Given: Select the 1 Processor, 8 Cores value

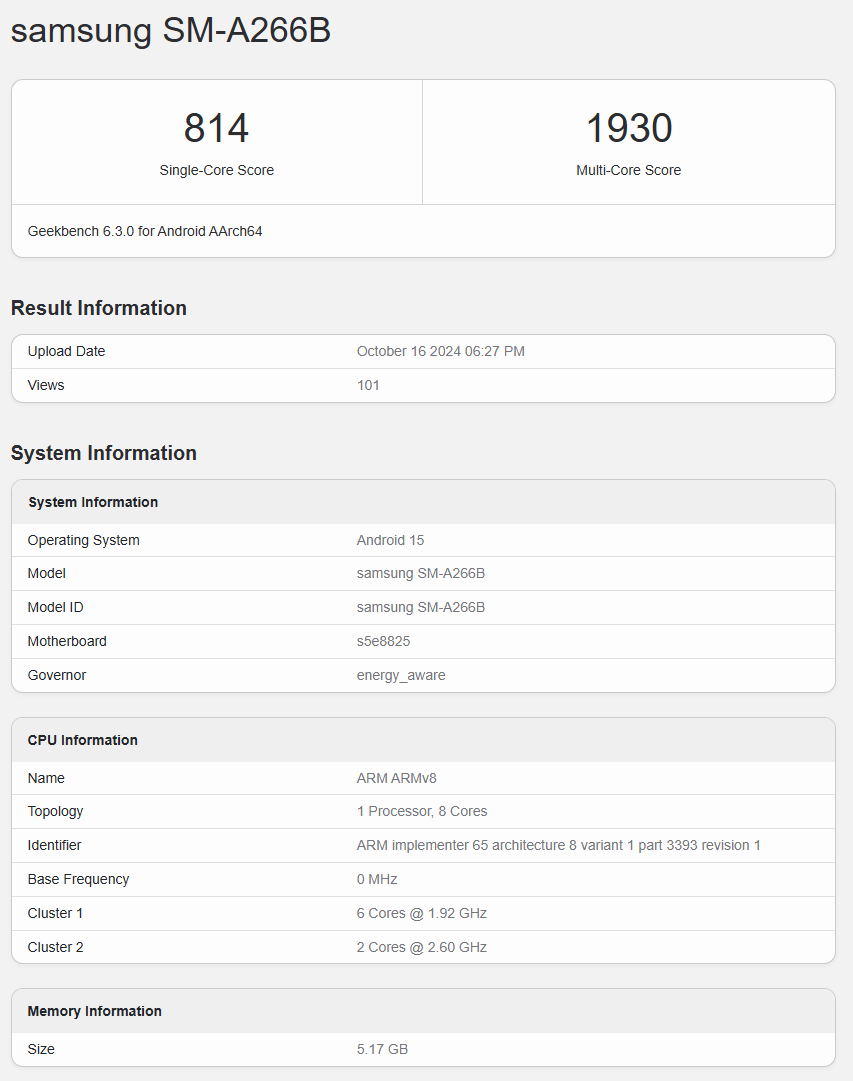Looking at the screenshot, I should pyautogui.click(x=422, y=811).
